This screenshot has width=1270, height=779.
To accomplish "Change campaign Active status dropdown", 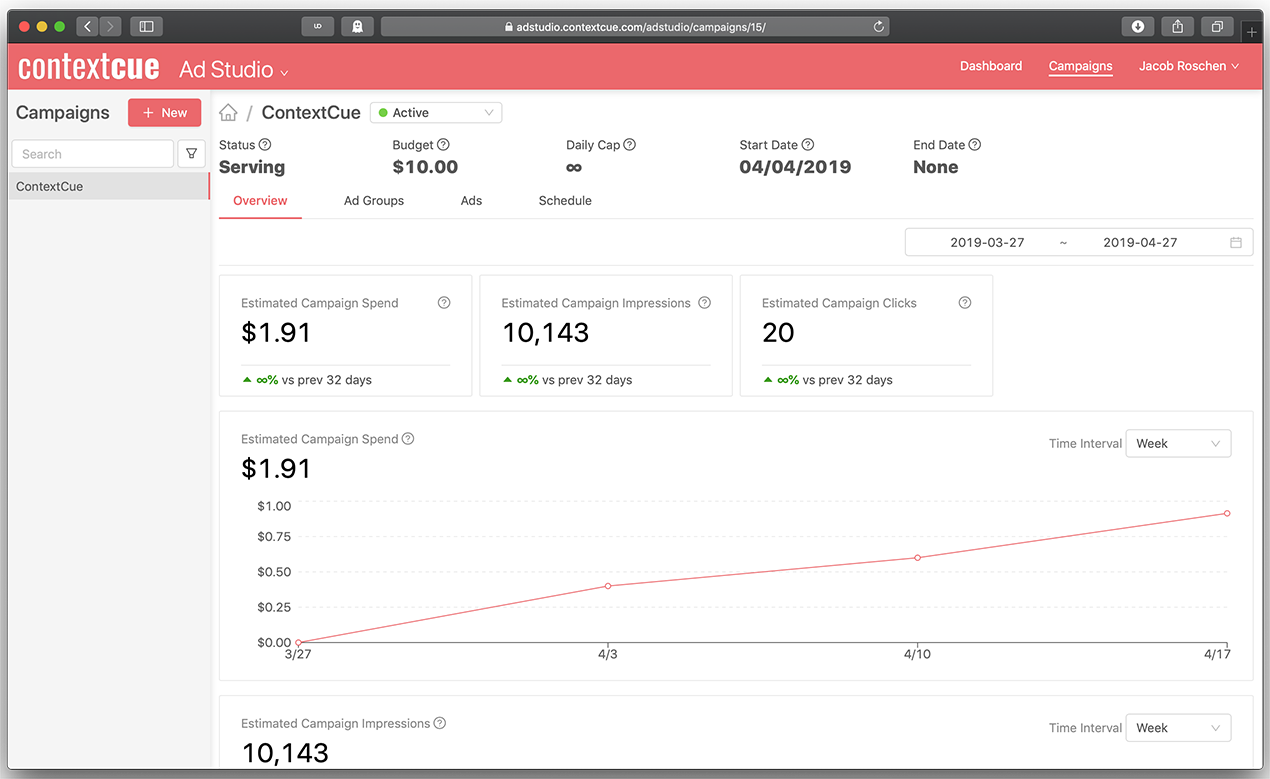I will (436, 113).
